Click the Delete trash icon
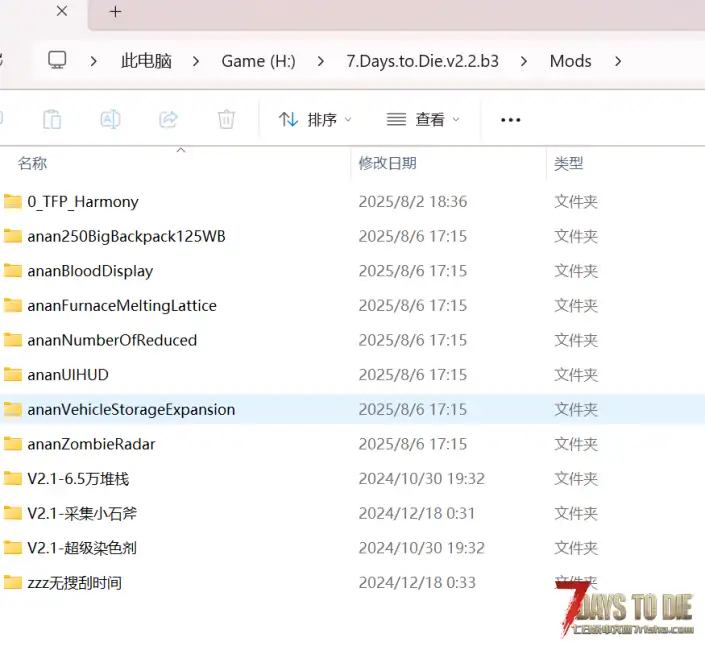 click(226, 120)
